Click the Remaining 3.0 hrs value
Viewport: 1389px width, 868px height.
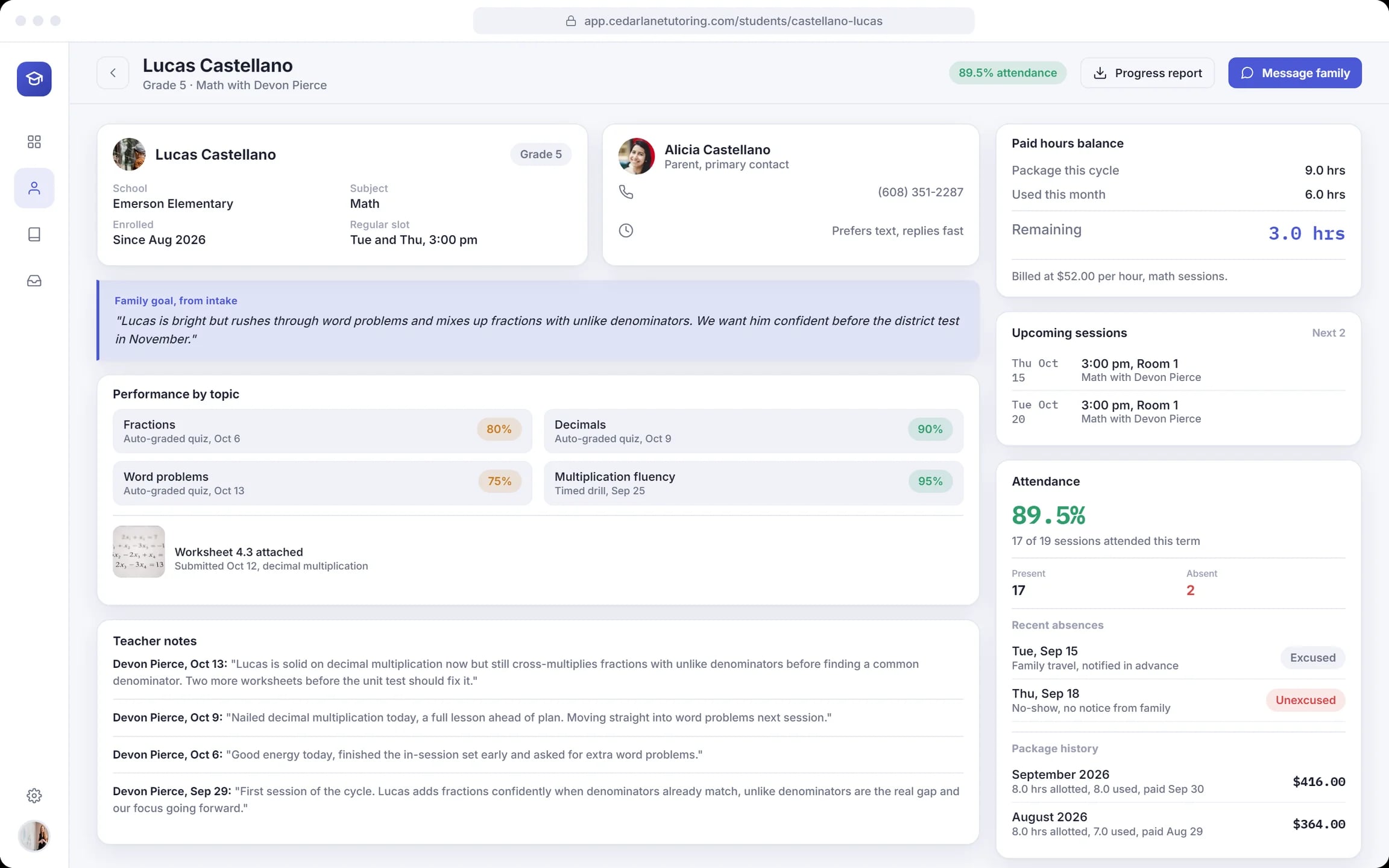click(x=1306, y=233)
